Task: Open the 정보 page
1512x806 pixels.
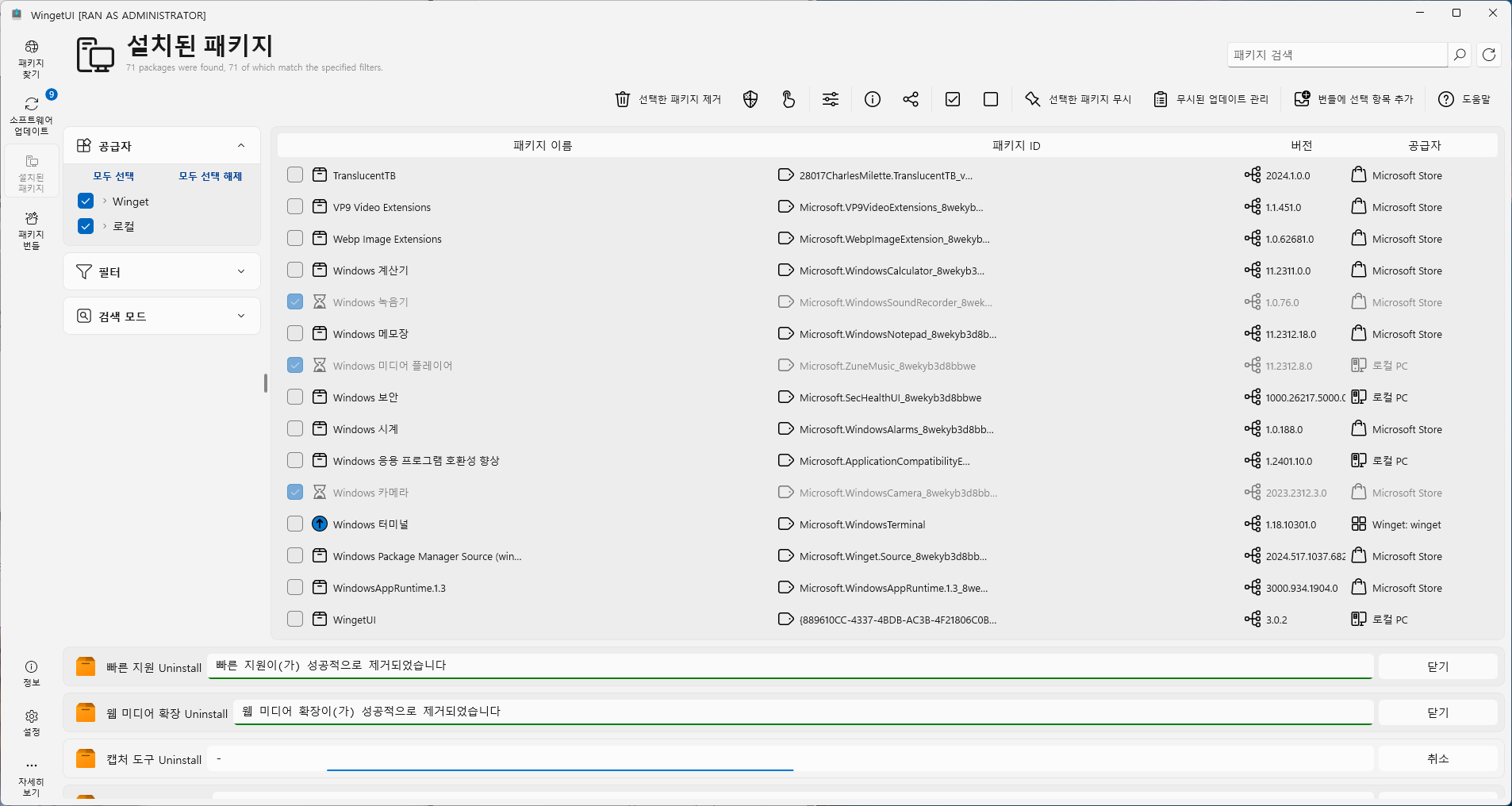Action: (31, 674)
